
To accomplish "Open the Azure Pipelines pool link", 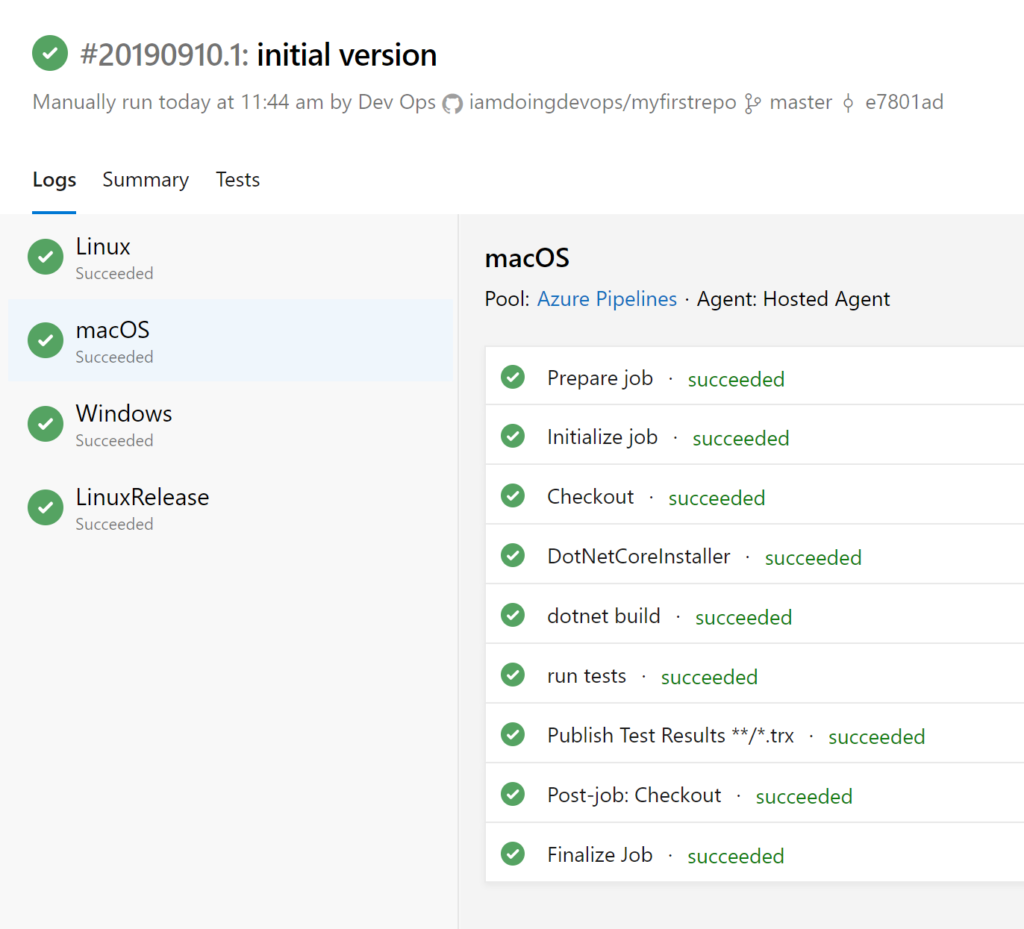I will (x=607, y=299).
